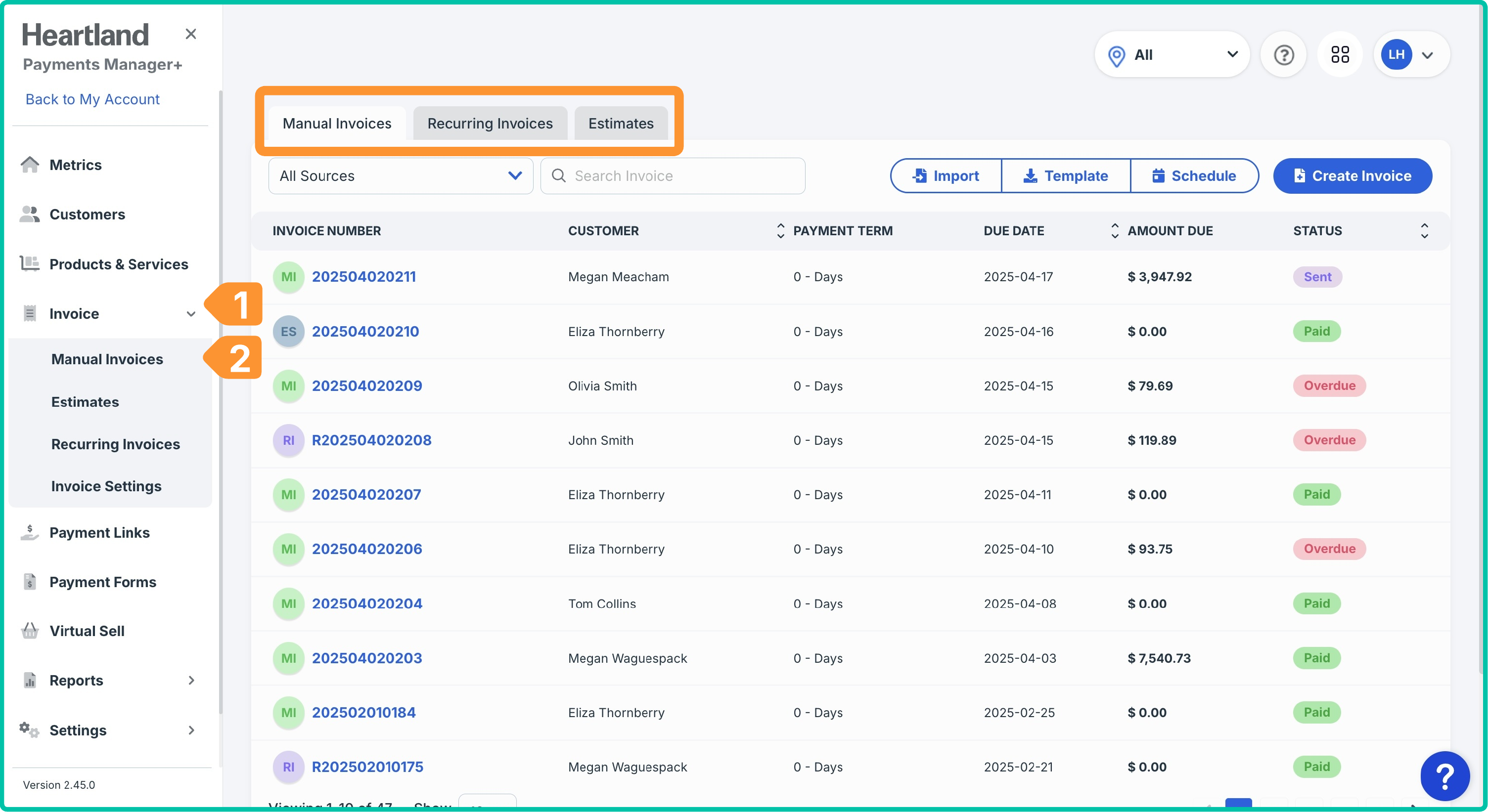Open invoice 202502010184
The height and width of the screenshot is (812, 1488).
point(363,713)
